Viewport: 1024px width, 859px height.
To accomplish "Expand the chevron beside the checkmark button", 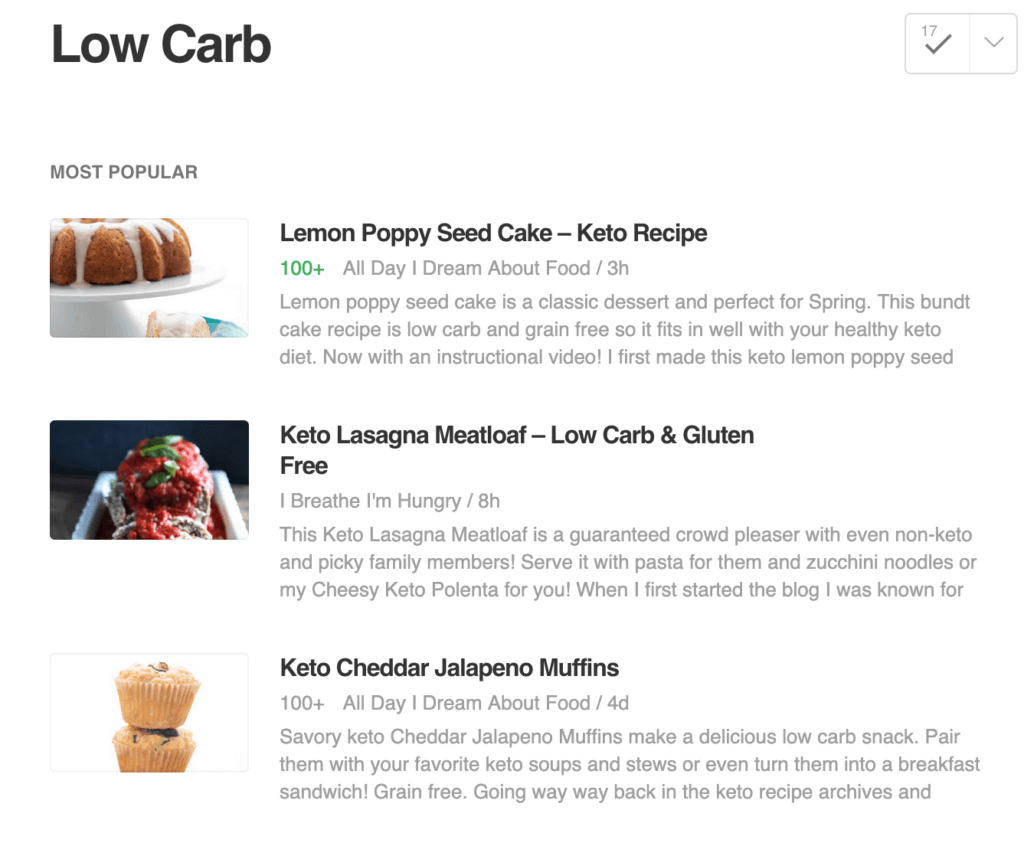I will 992,43.
